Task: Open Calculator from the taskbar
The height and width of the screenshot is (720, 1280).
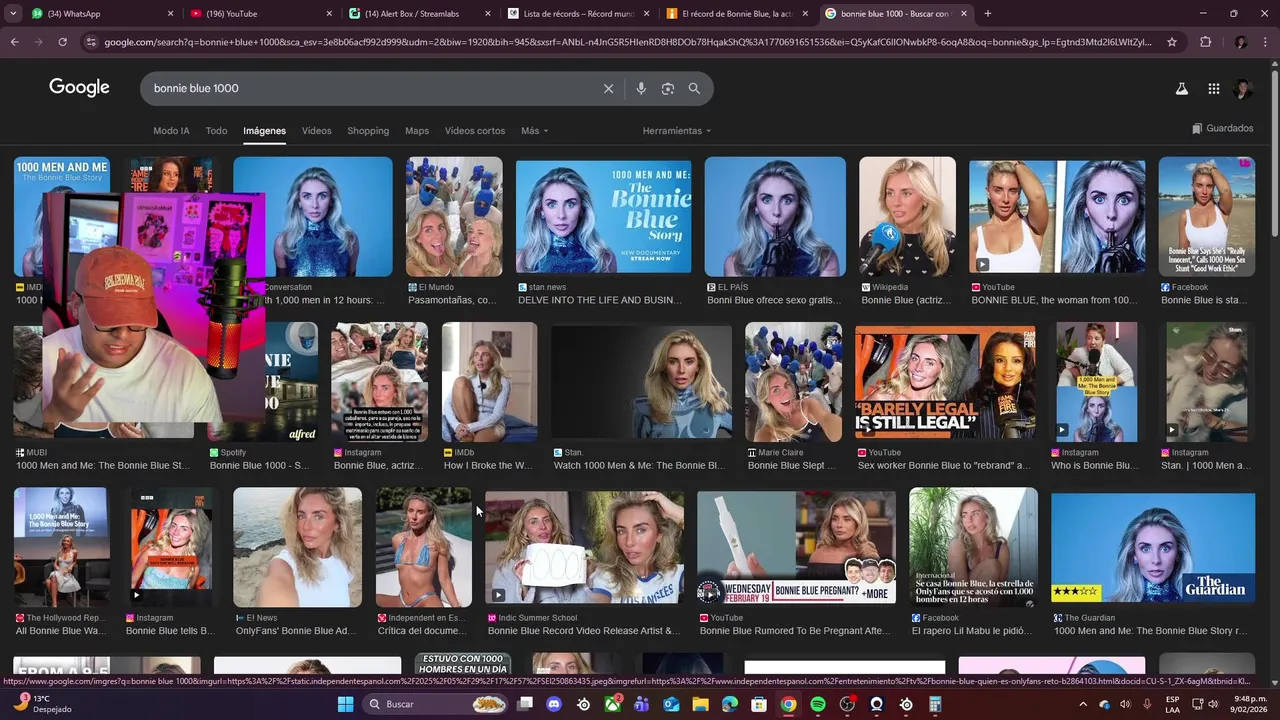Action: 935,704
